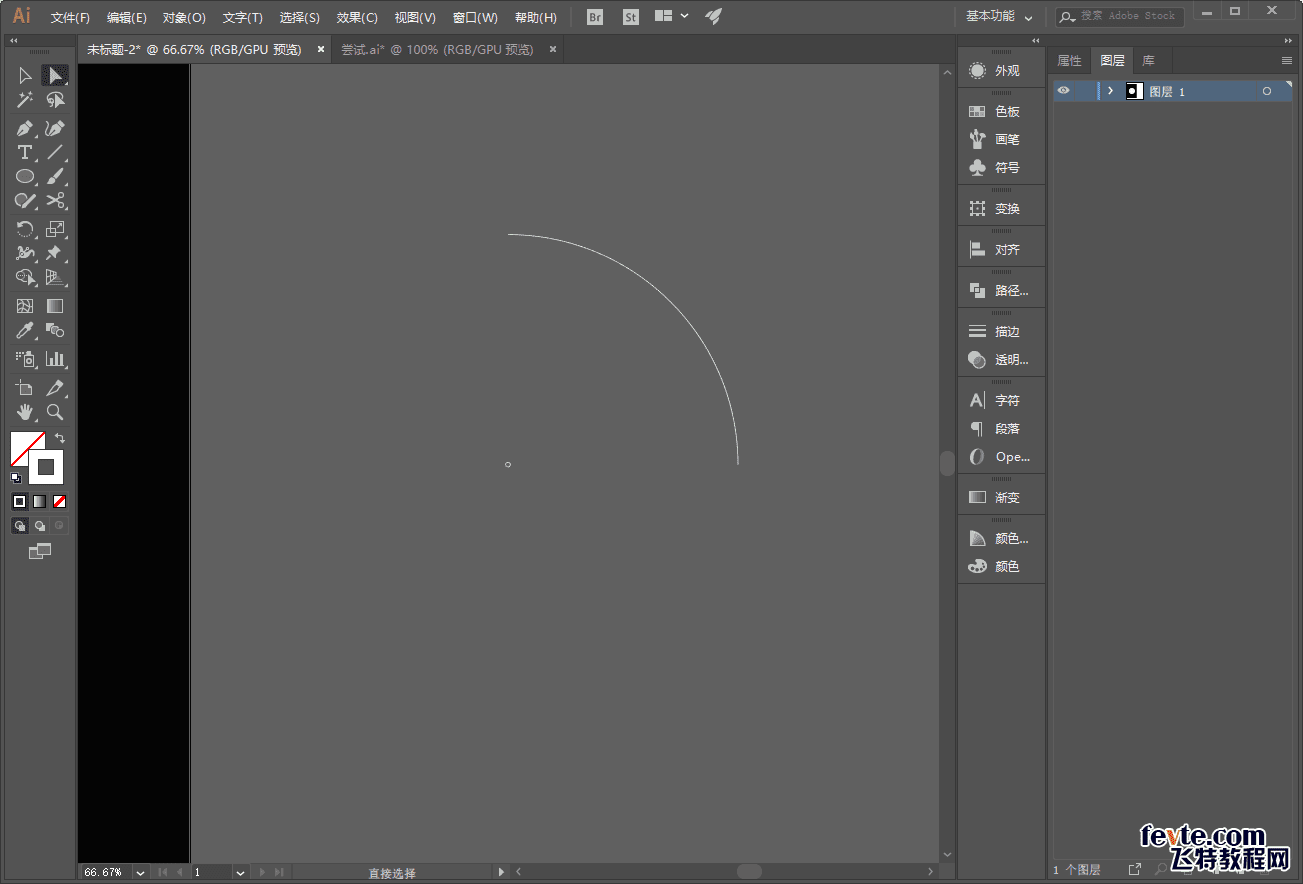Click the target circle of 图层 1

1267,91
